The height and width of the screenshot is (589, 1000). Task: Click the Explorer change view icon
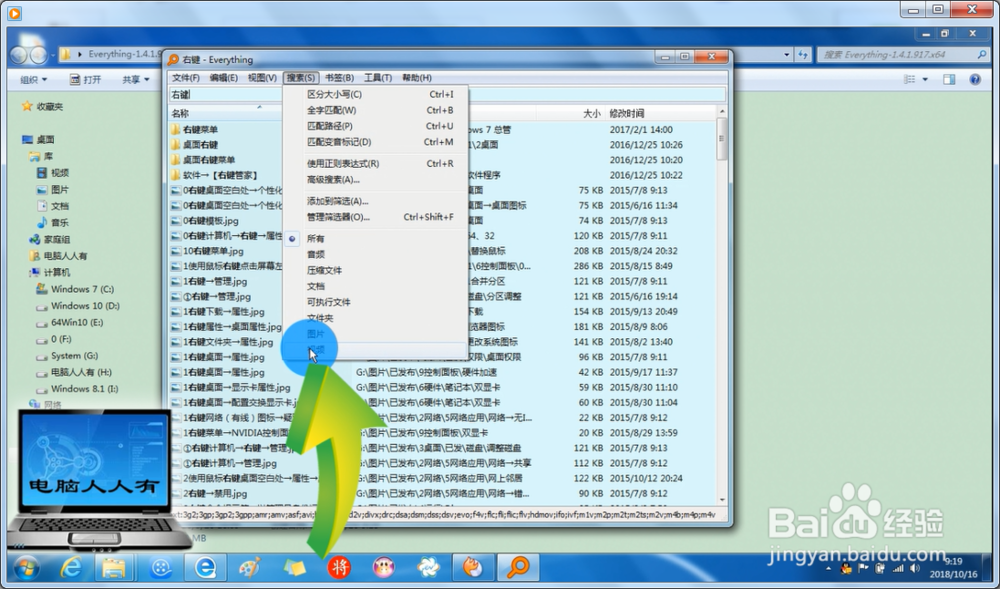[909, 80]
